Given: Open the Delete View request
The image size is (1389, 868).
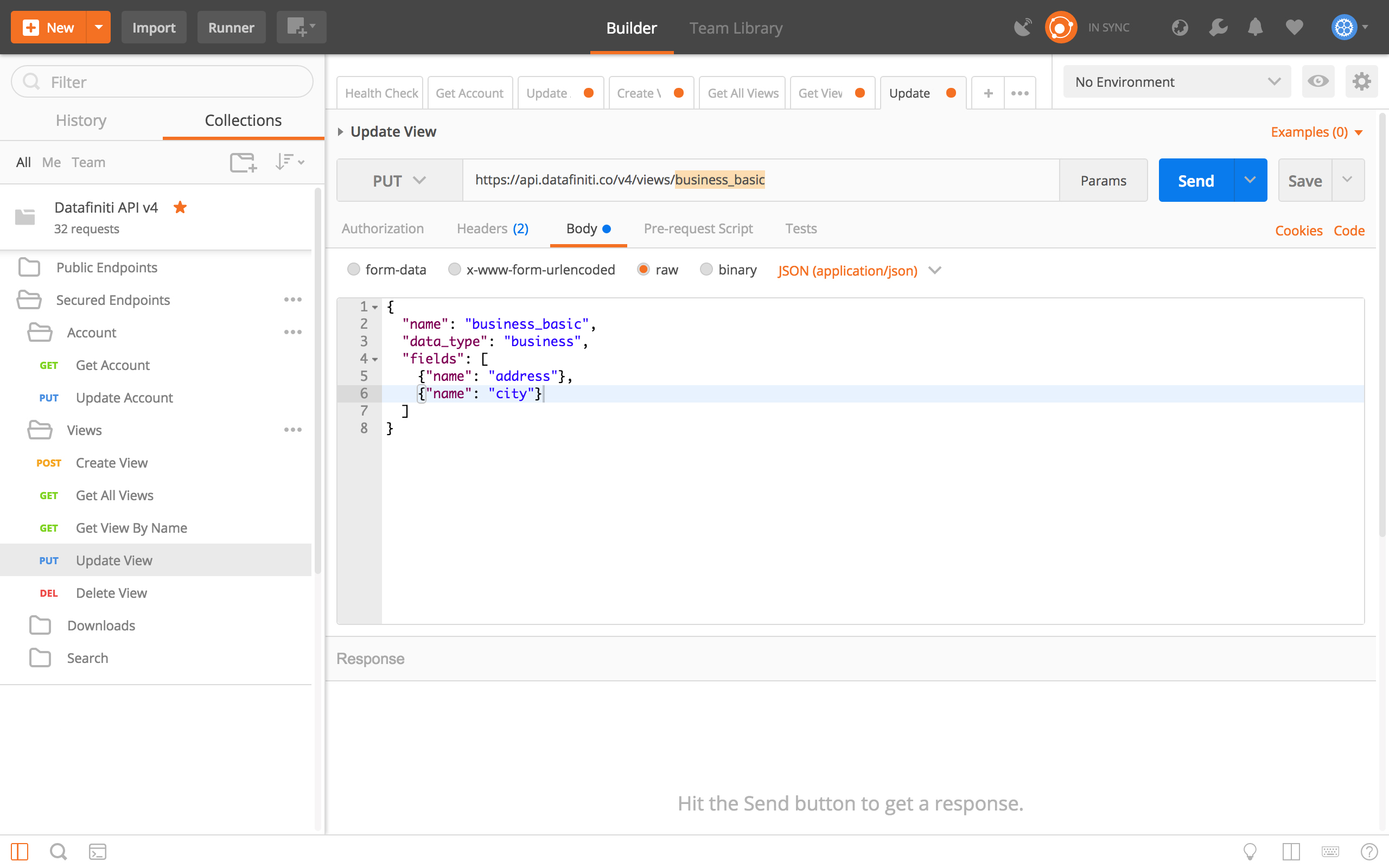Looking at the screenshot, I should [x=156, y=593].
